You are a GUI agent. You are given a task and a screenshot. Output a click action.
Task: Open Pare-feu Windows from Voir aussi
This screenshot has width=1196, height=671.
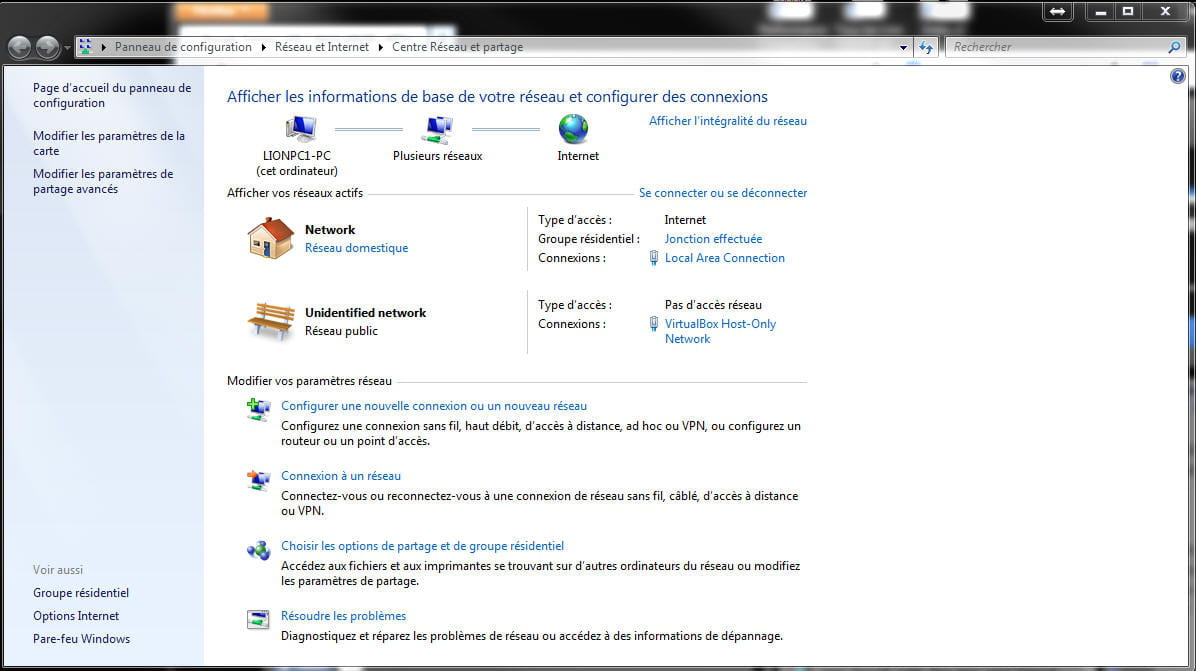point(81,639)
